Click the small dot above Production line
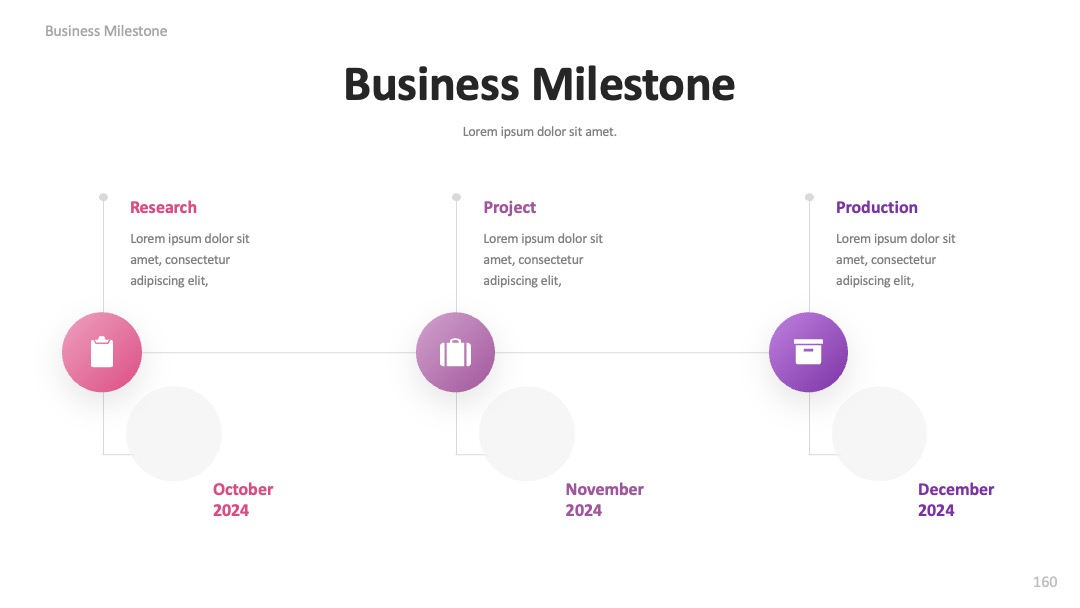Viewport: 1080px width, 608px height. point(809,197)
